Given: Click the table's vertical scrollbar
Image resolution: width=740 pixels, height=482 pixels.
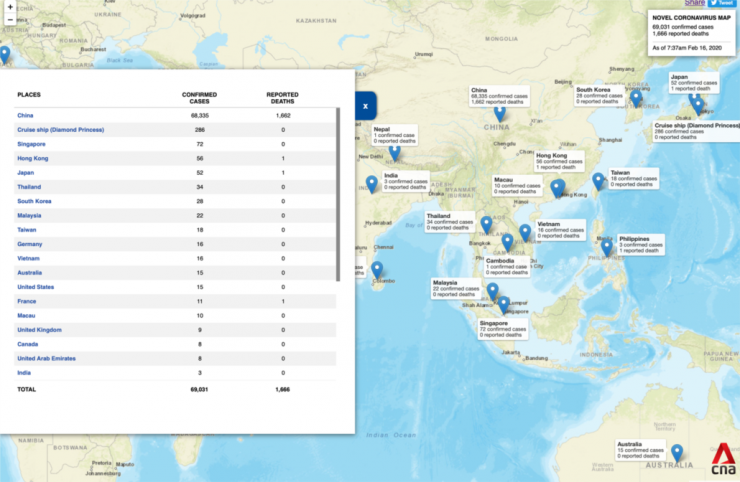Looking at the screenshot, I should (338, 190).
